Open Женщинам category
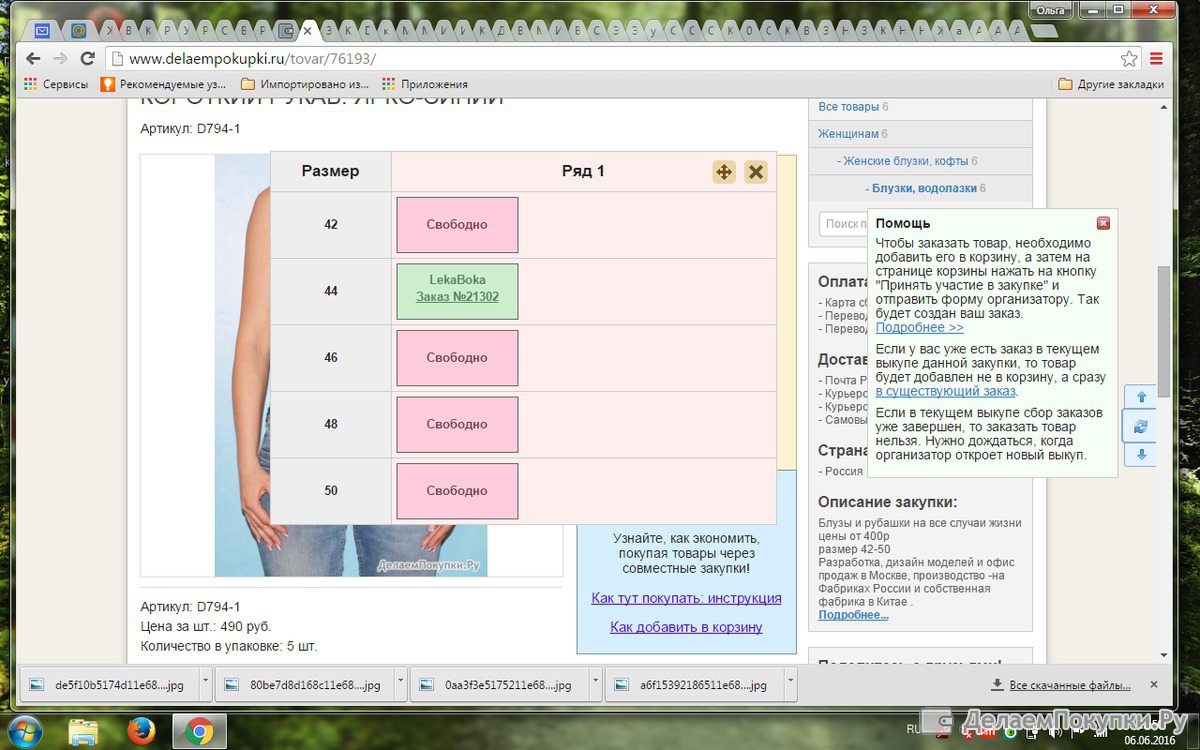Viewport: 1200px width, 750px height. pos(848,134)
